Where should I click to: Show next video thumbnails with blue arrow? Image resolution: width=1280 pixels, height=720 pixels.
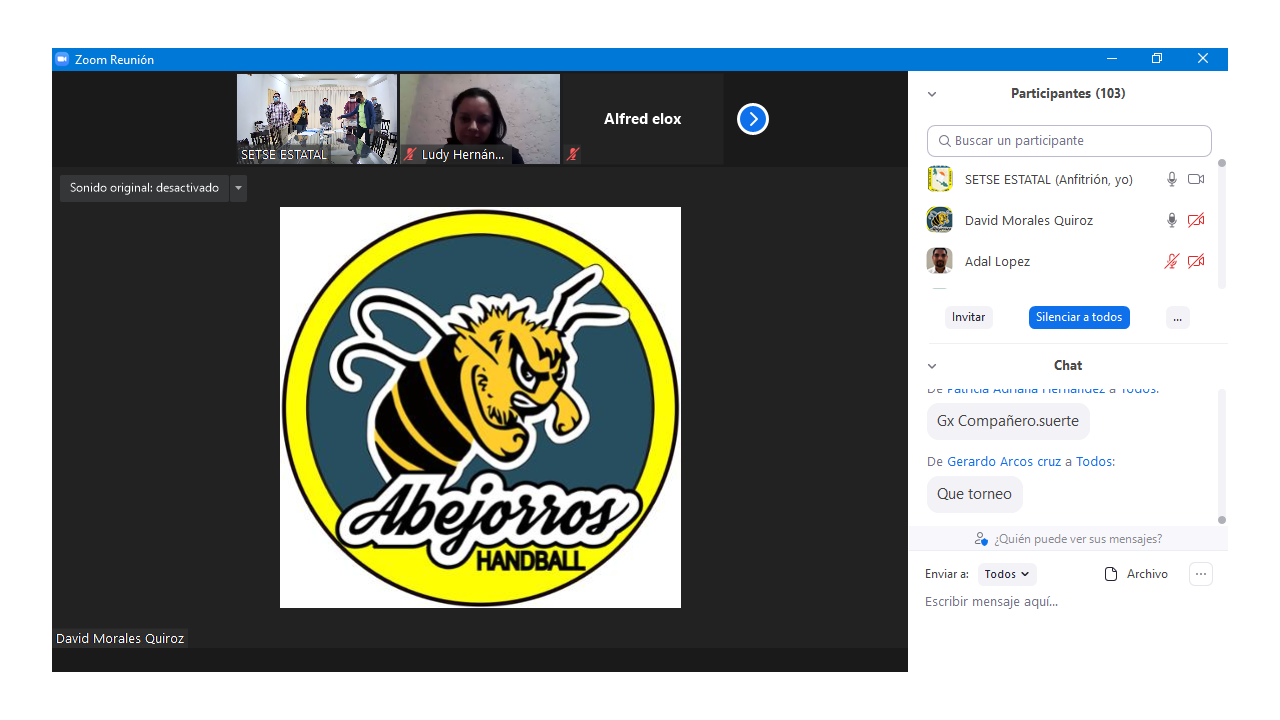(x=753, y=119)
